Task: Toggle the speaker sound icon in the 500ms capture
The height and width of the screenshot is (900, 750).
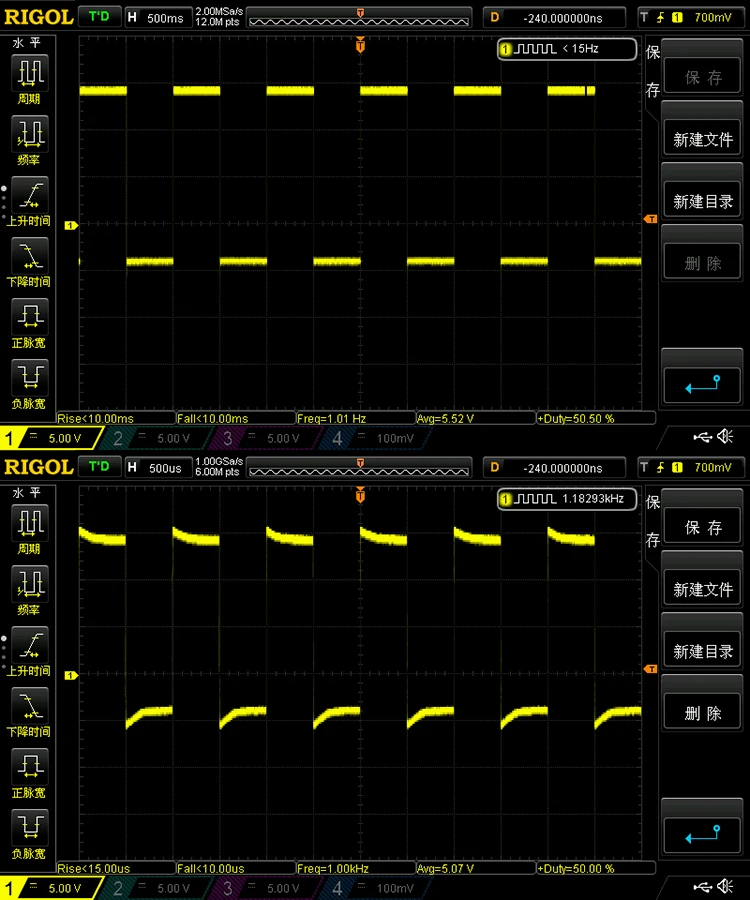Action: tap(725, 437)
